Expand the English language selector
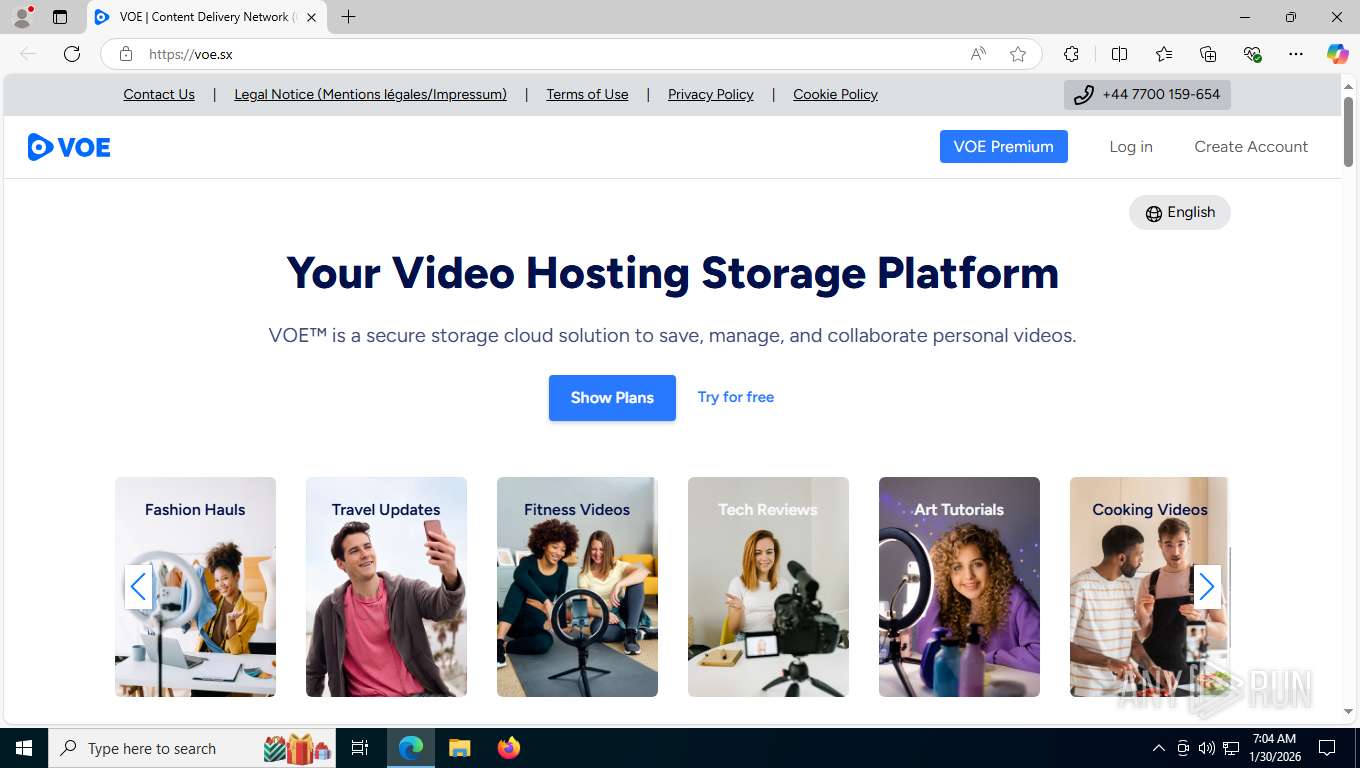The image size is (1360, 768). 1180,212
